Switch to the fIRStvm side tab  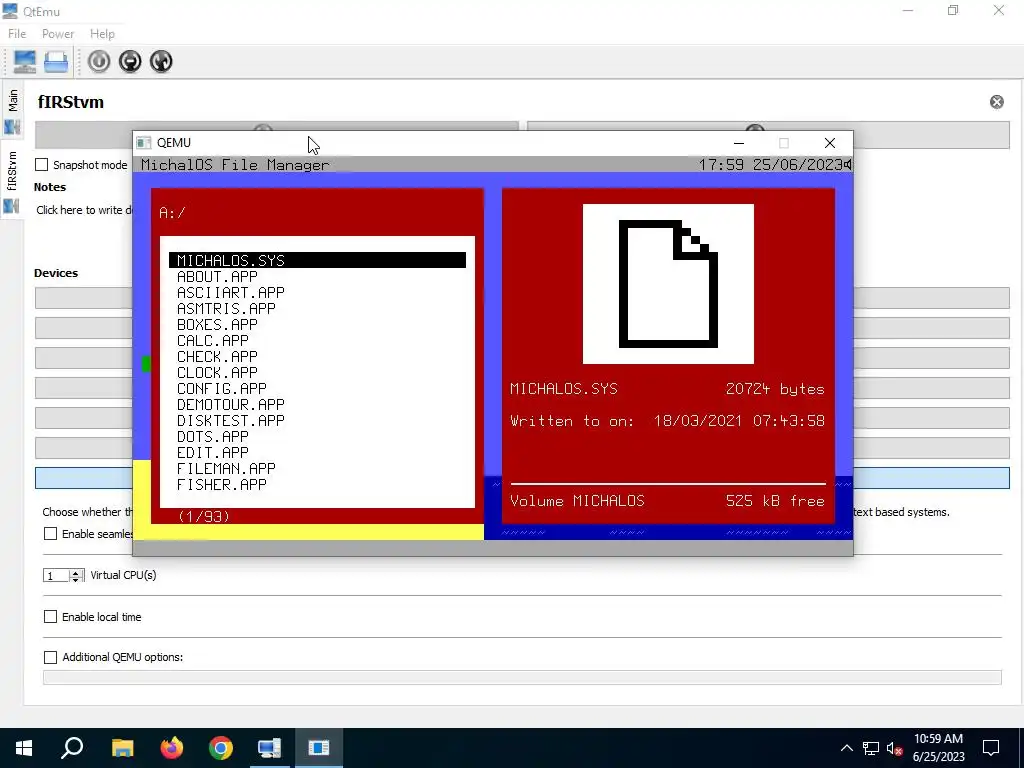(12, 182)
